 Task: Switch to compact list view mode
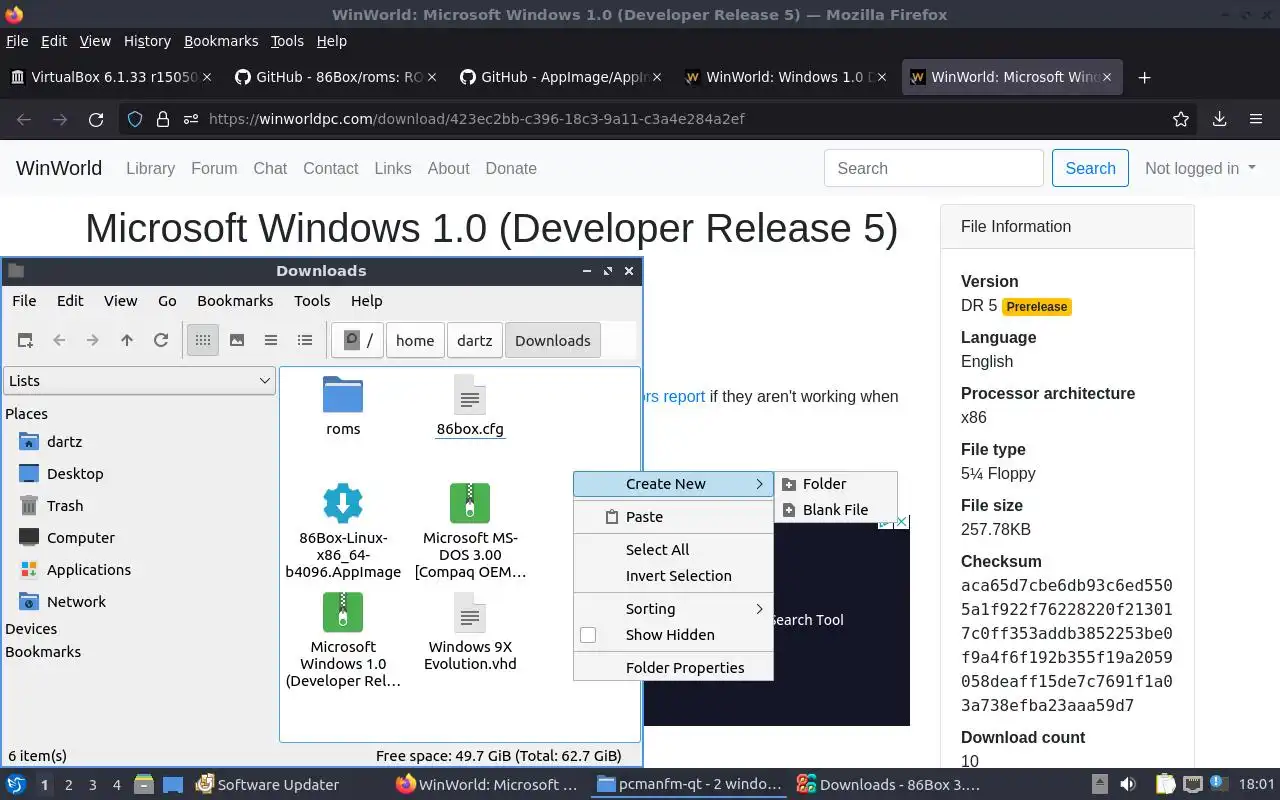(271, 340)
